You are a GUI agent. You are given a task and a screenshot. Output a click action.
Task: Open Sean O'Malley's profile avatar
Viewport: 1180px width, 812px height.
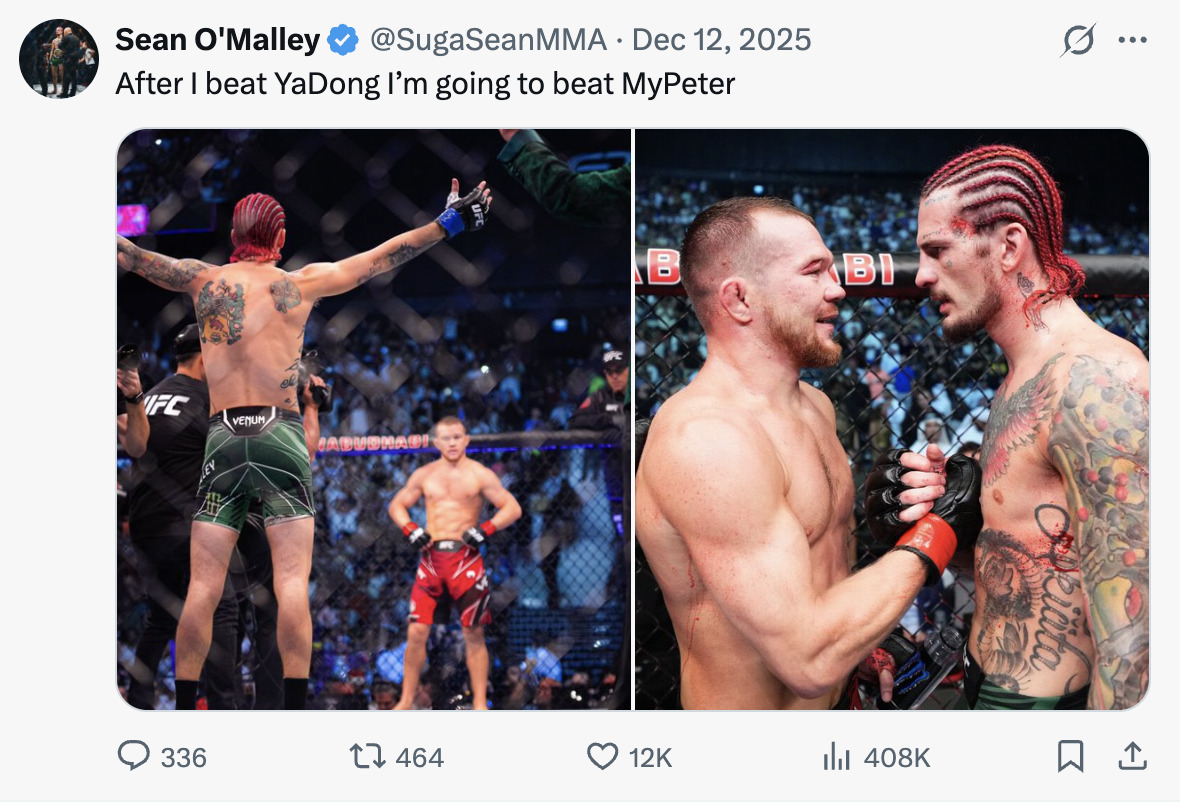(x=59, y=59)
